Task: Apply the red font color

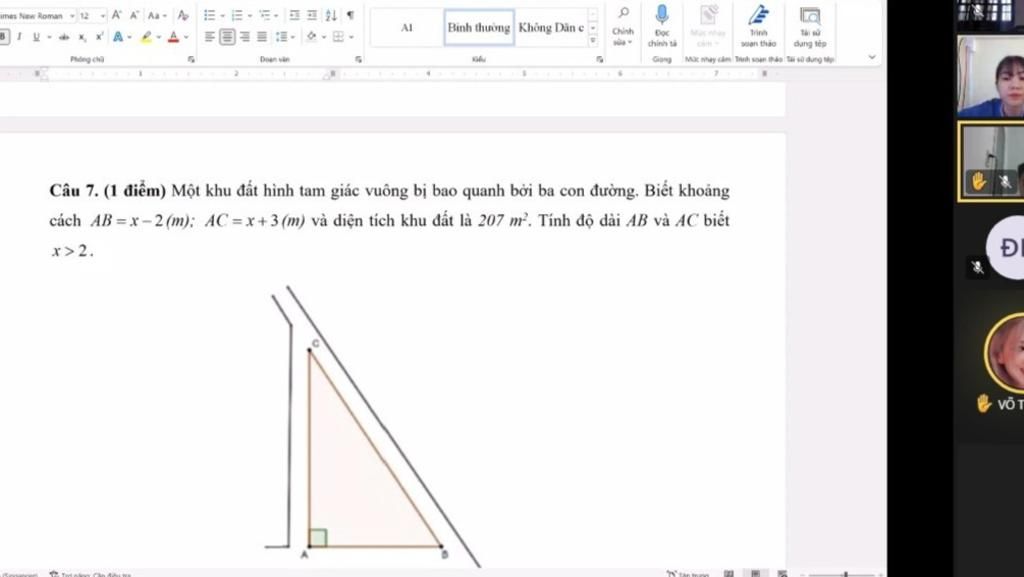Action: tap(173, 37)
